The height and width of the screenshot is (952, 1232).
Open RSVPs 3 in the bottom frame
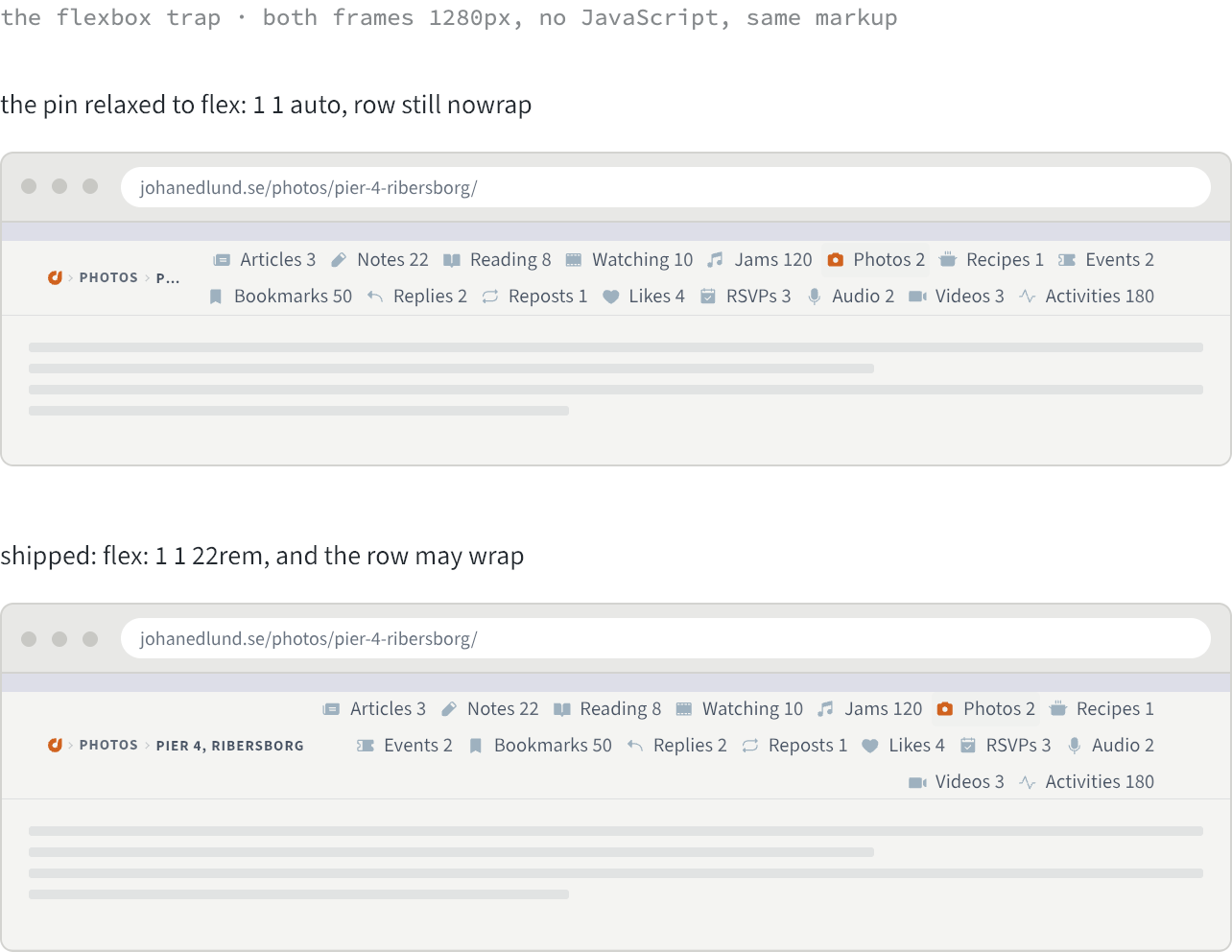1006,746
